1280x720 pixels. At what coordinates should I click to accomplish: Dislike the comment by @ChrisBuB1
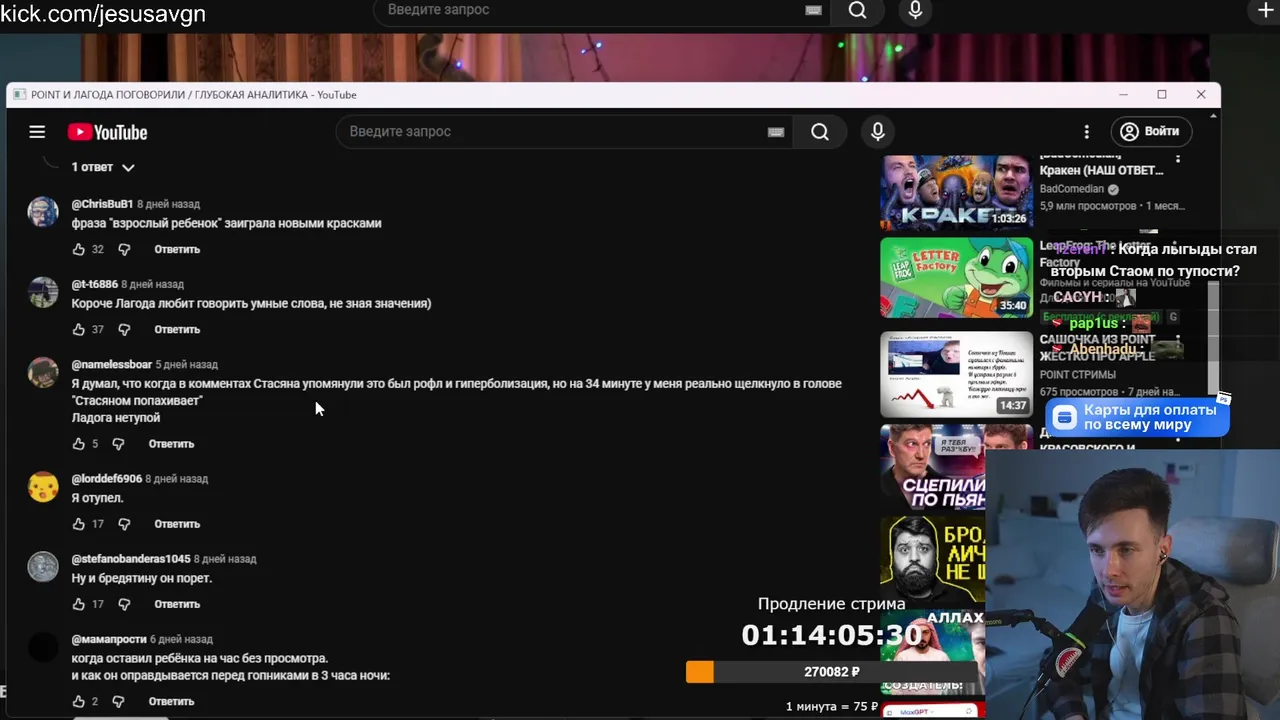124,249
